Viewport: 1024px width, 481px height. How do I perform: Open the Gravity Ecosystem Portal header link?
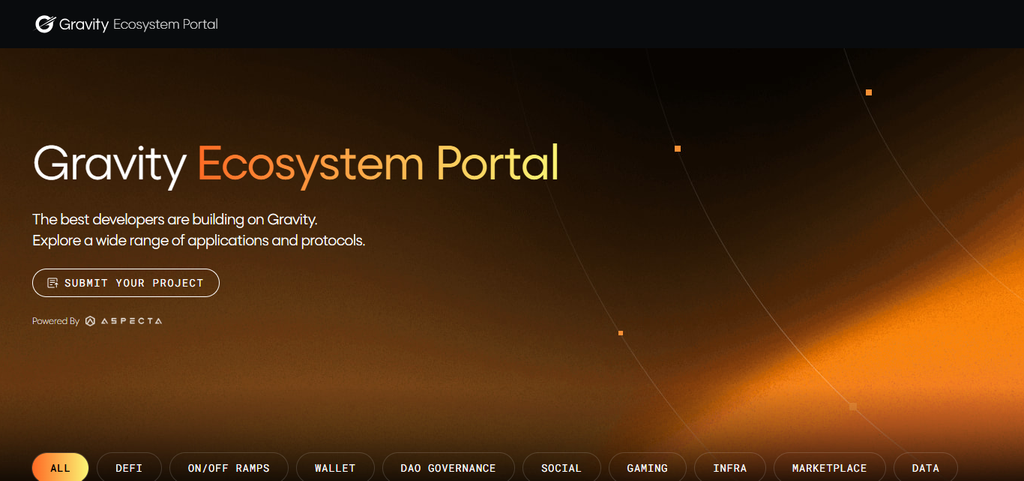[x=127, y=25]
